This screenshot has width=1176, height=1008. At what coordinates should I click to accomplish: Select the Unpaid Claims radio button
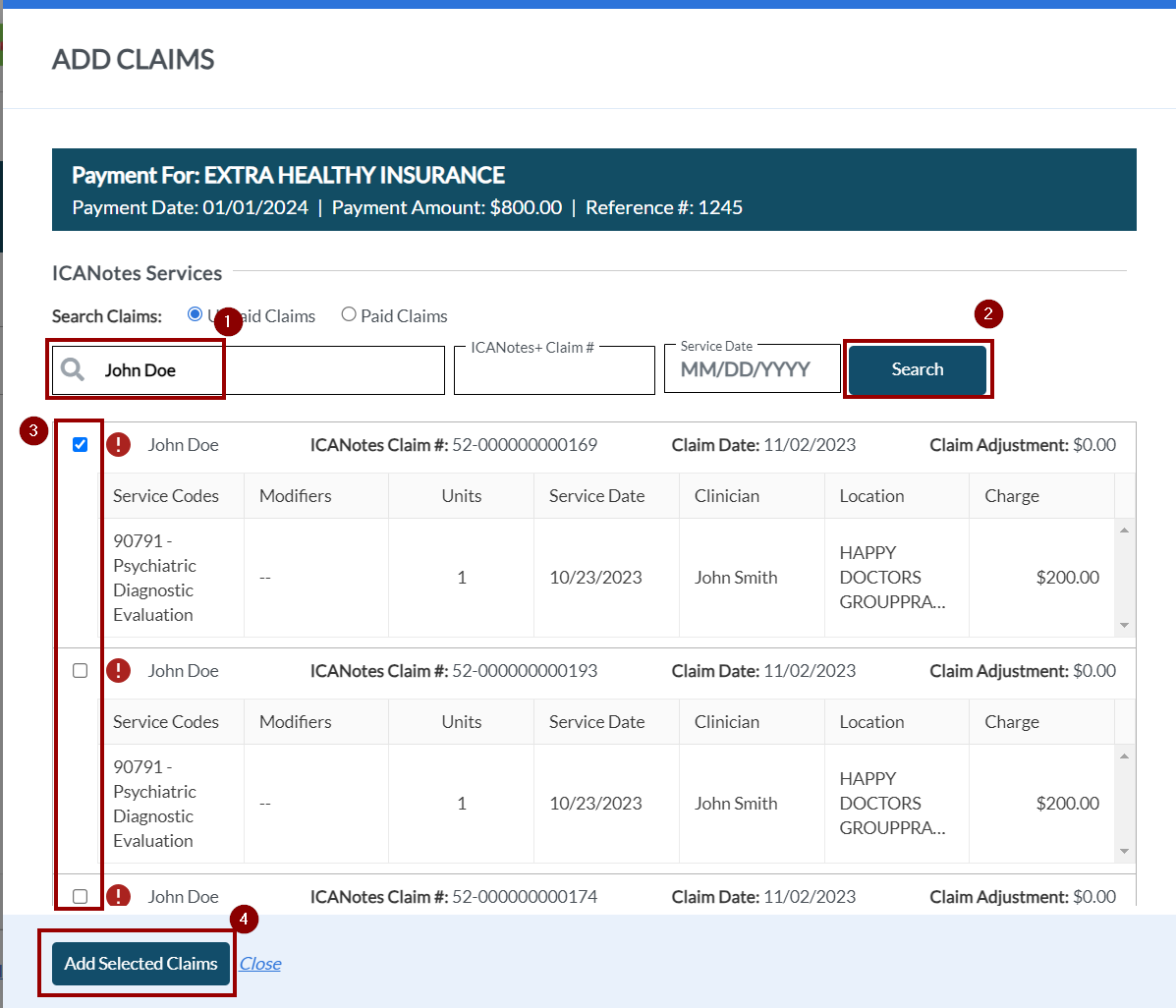[195, 314]
